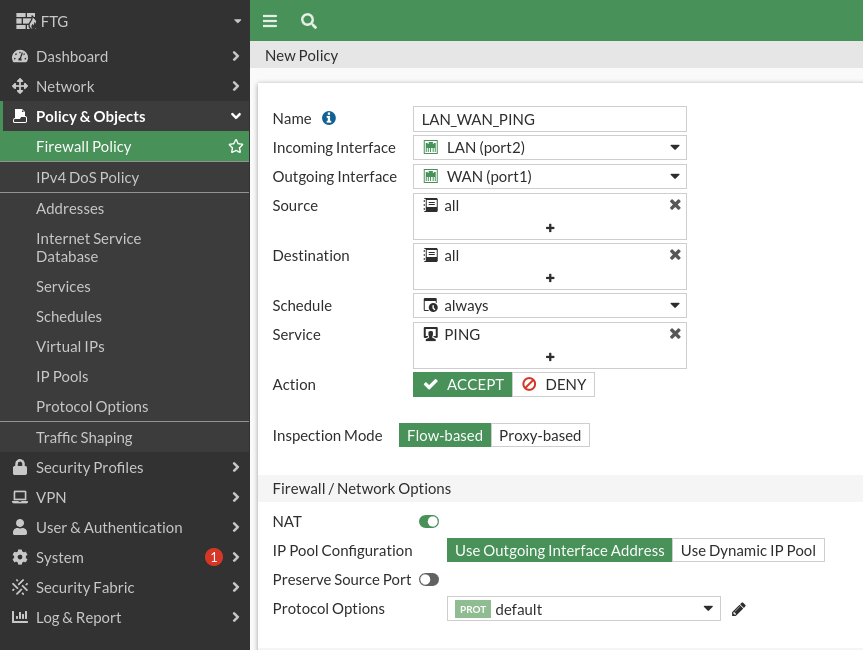Click the Name input field
The image size is (863, 650).
coord(550,119)
